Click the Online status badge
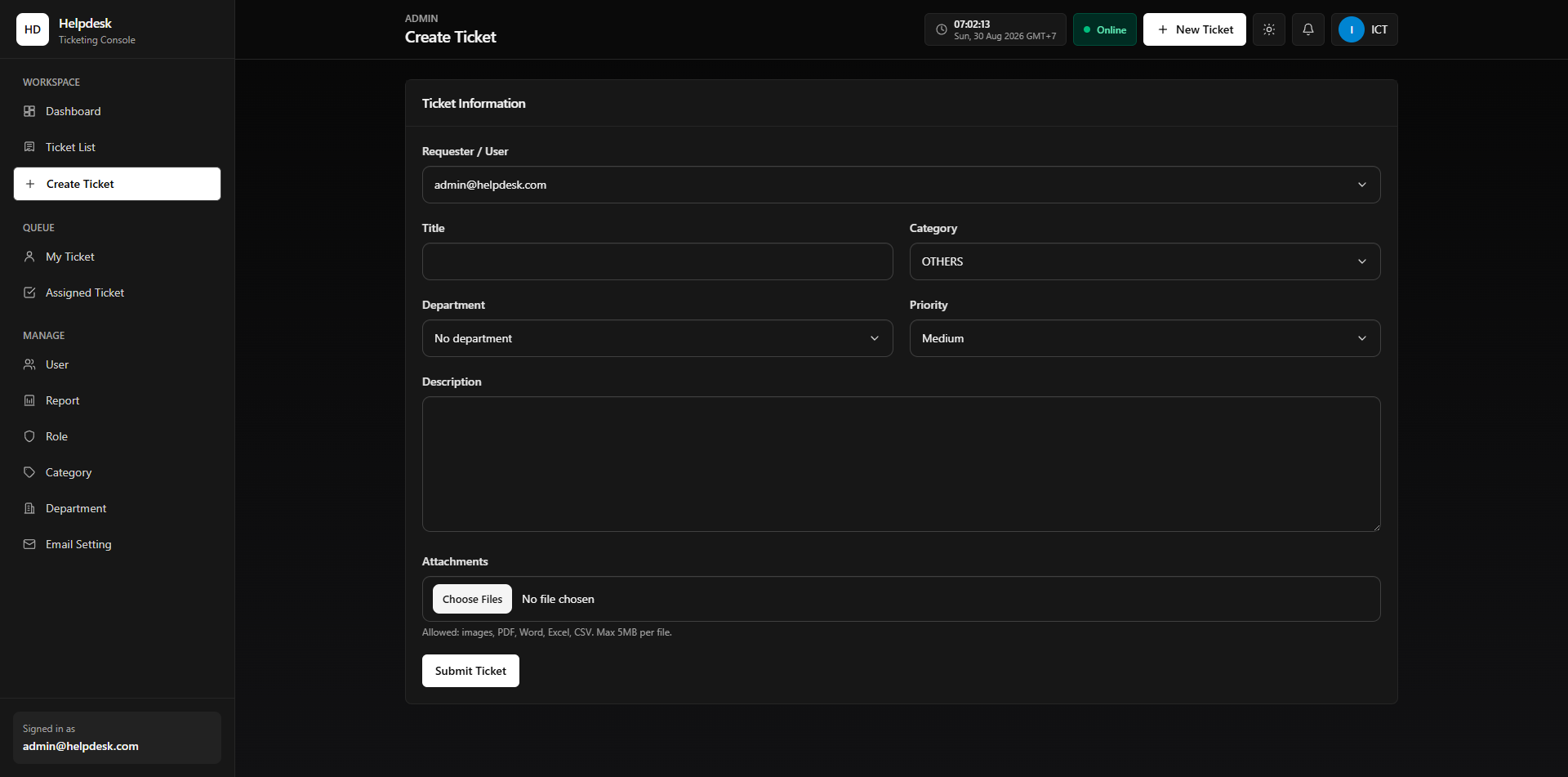 [x=1104, y=29]
